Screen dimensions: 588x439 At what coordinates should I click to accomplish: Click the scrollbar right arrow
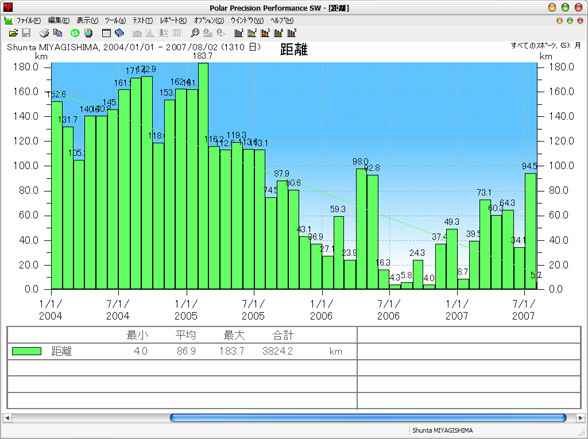pyautogui.click(x=580, y=418)
